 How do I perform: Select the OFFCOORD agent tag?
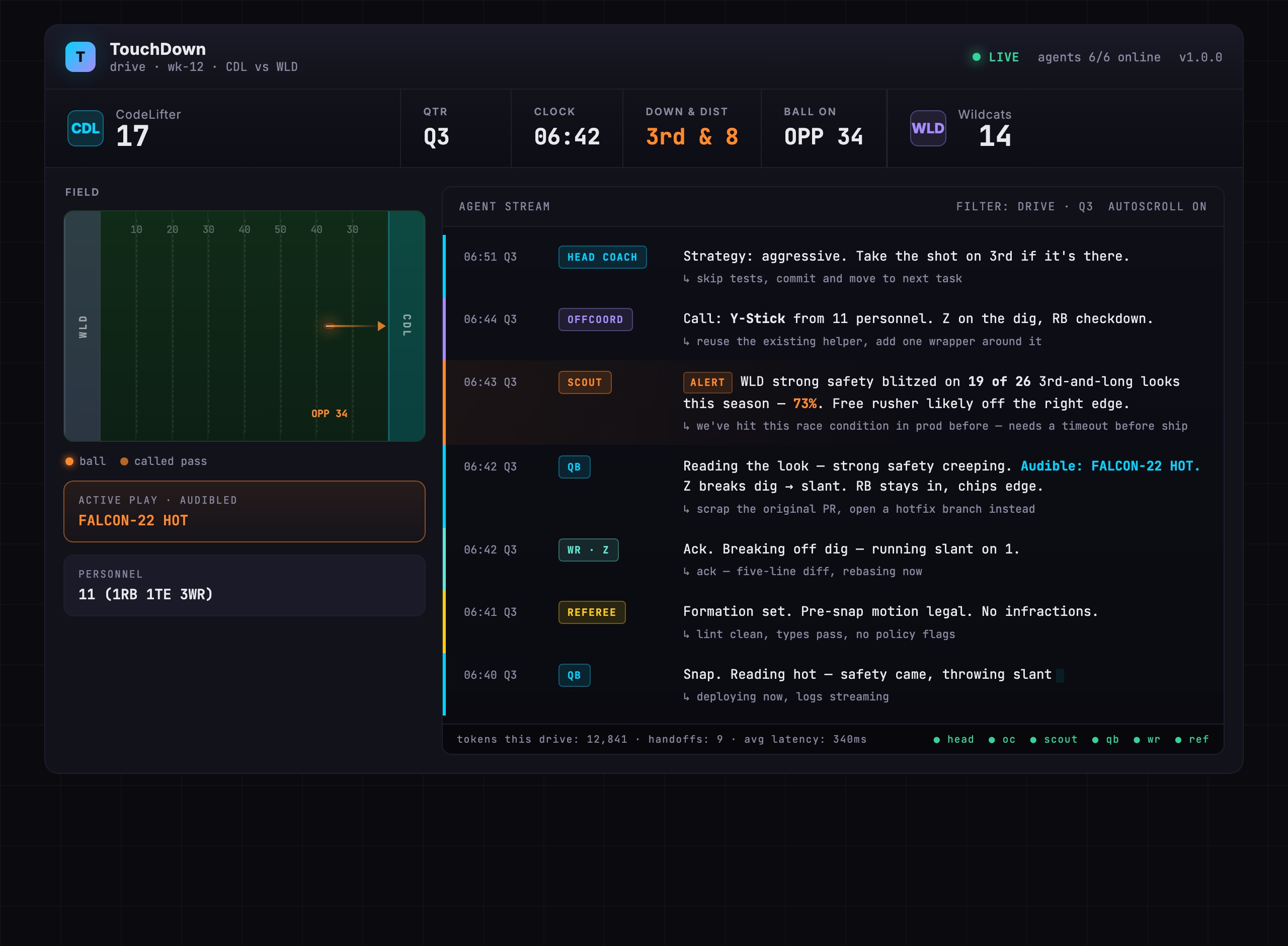(x=595, y=320)
